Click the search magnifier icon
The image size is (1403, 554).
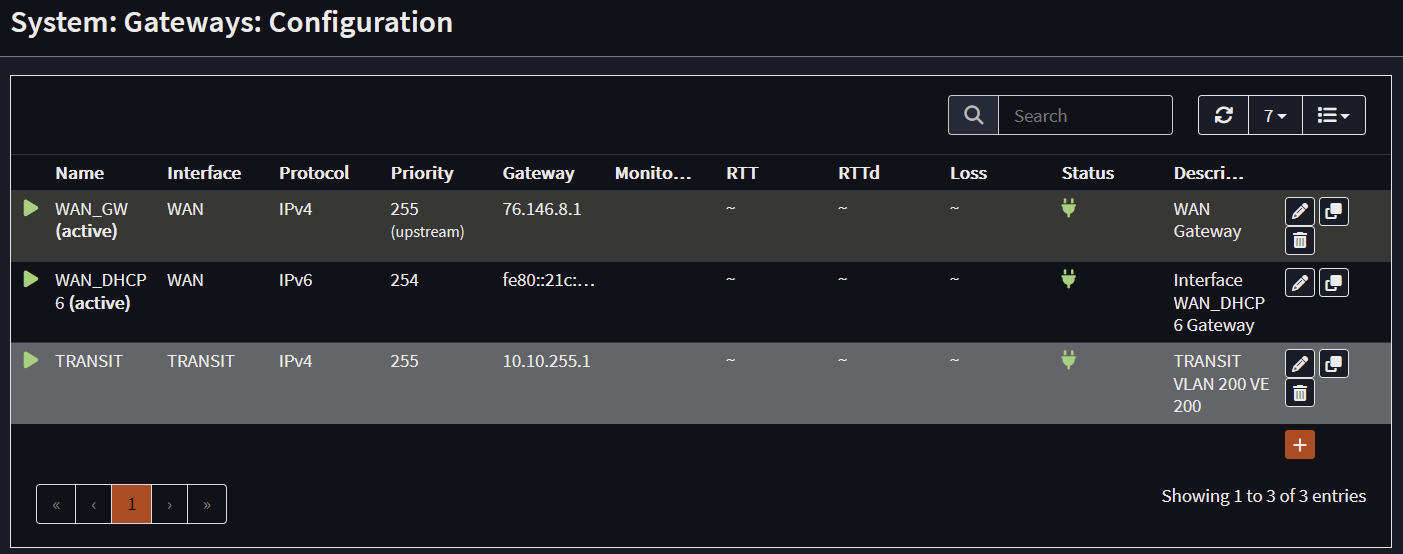(x=973, y=115)
